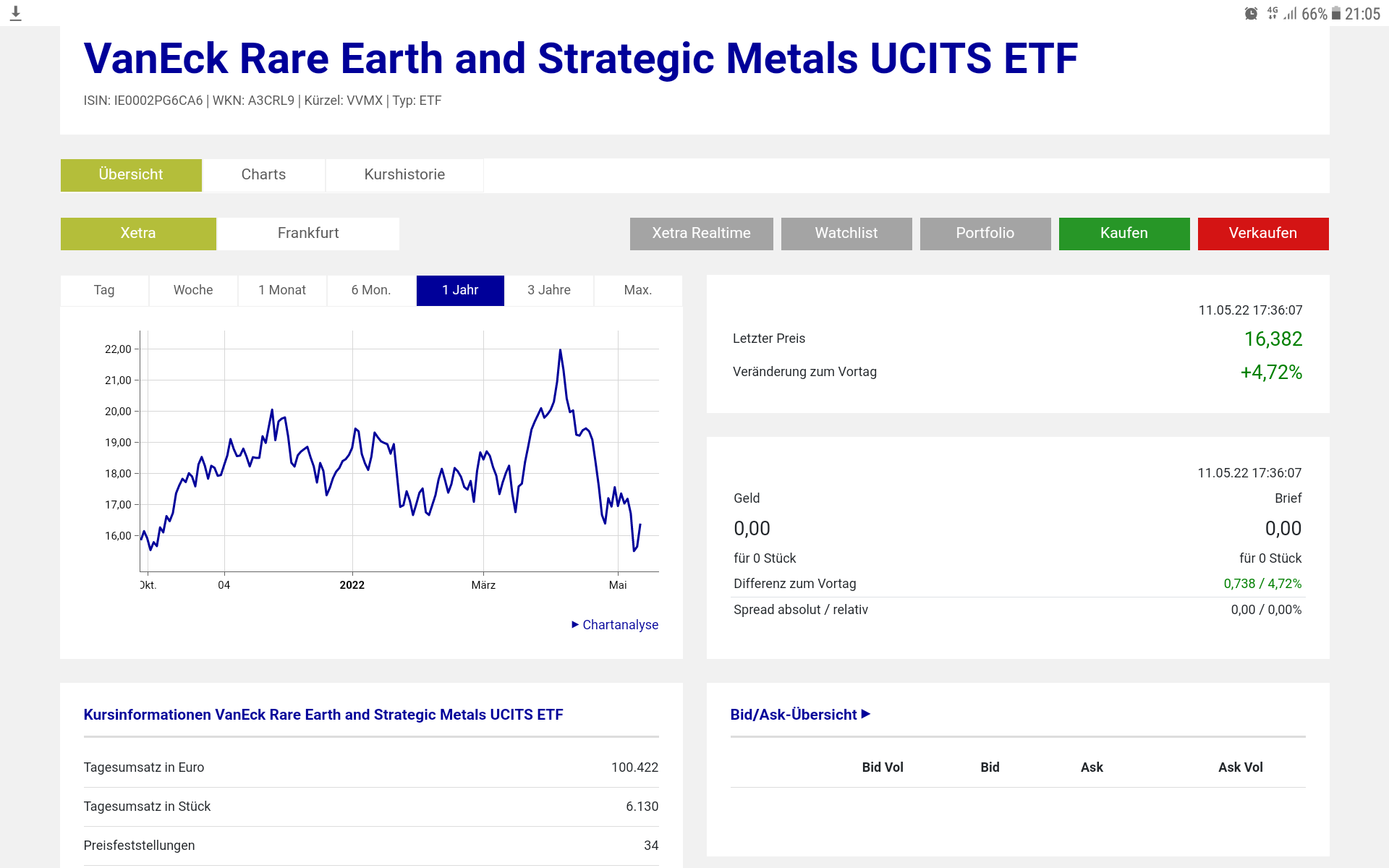Viewport: 1389px width, 868px height.
Task: Click the arrow icon beside Bid/Ask-Übersicht
Action: coord(866,714)
